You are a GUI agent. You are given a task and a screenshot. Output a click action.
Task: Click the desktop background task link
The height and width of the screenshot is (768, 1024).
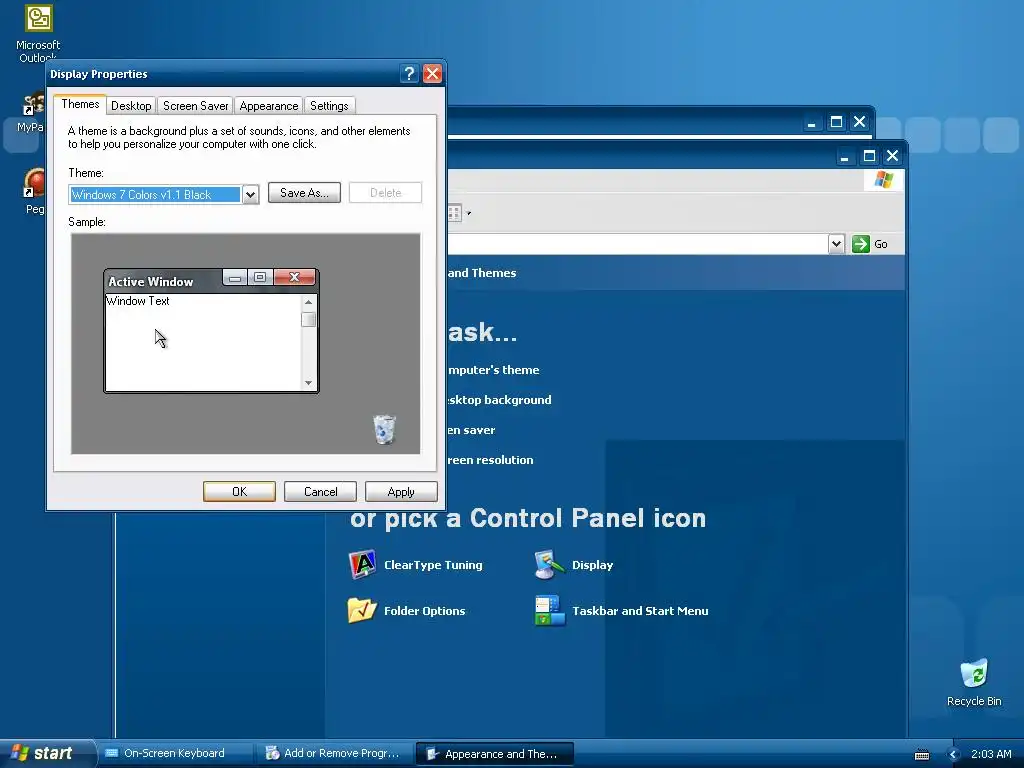(x=500, y=400)
